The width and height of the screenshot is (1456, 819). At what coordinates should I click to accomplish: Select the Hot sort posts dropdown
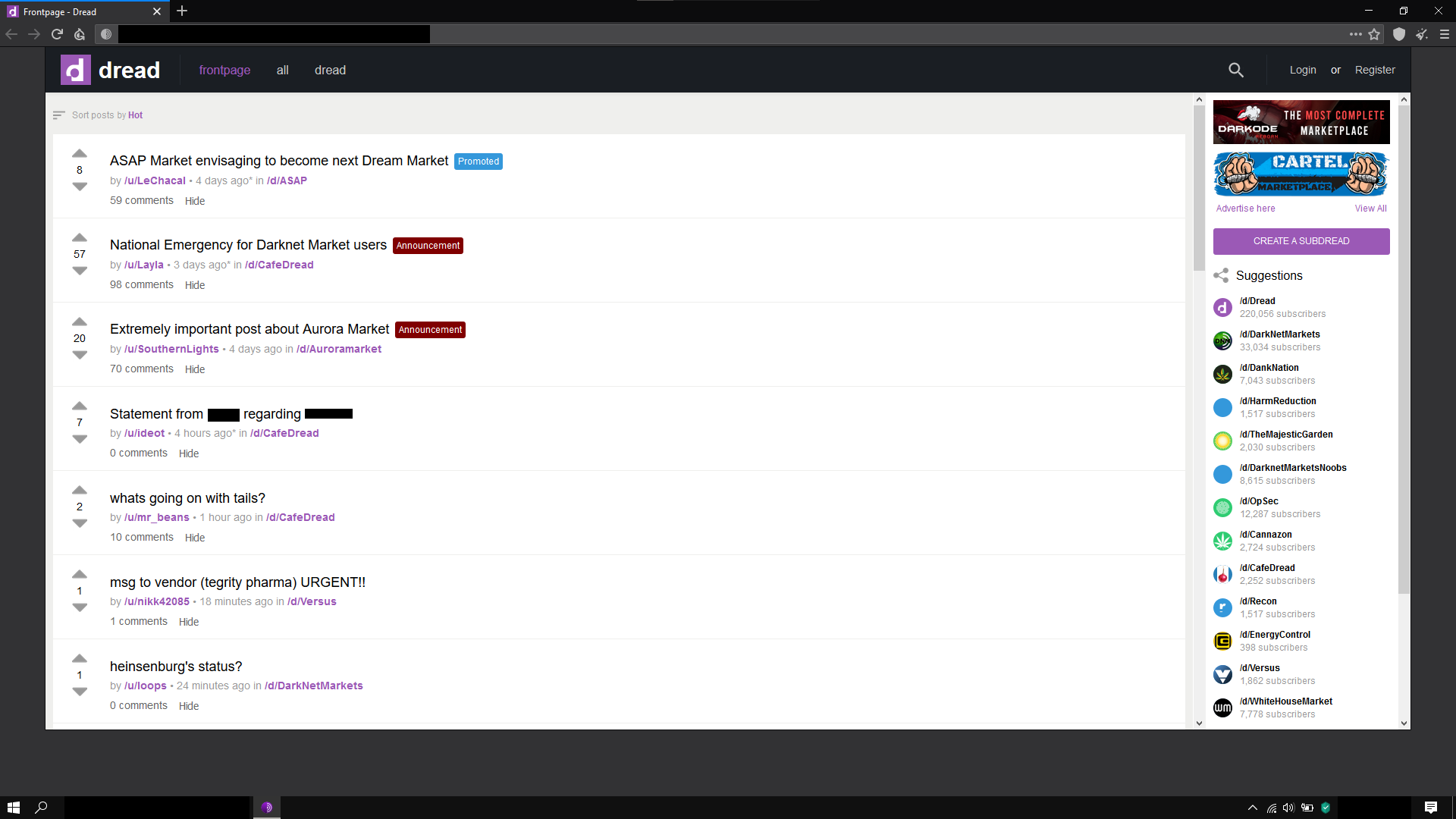pos(135,115)
